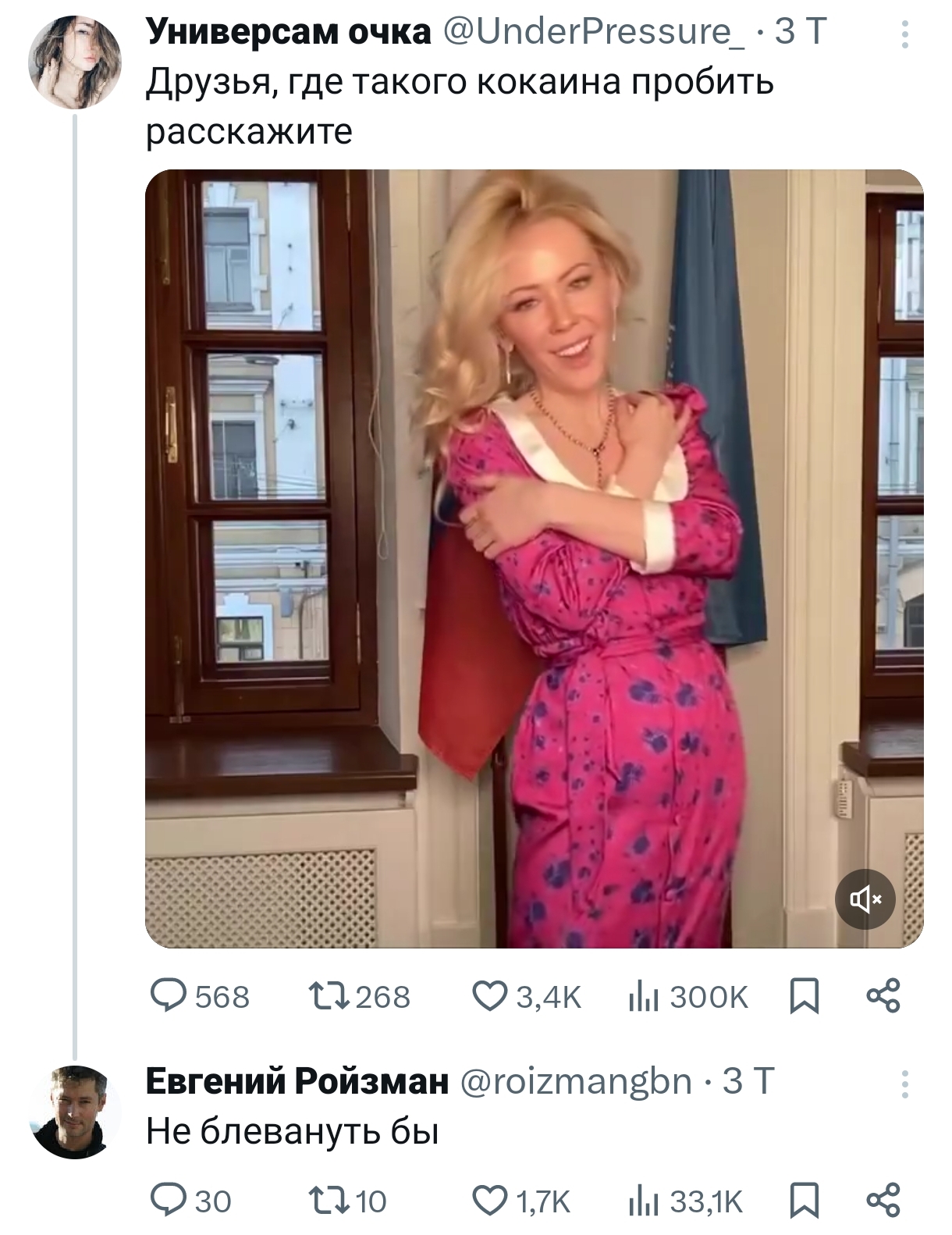Viewport: 952px width, 1235px height.
Task: Play the video of woman in pink dress
Action: point(534,558)
